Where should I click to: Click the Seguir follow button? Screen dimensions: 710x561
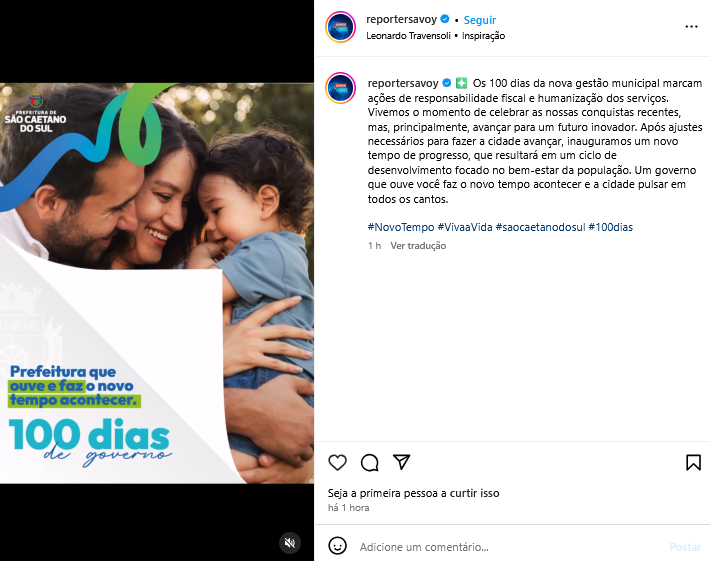pyautogui.click(x=480, y=20)
